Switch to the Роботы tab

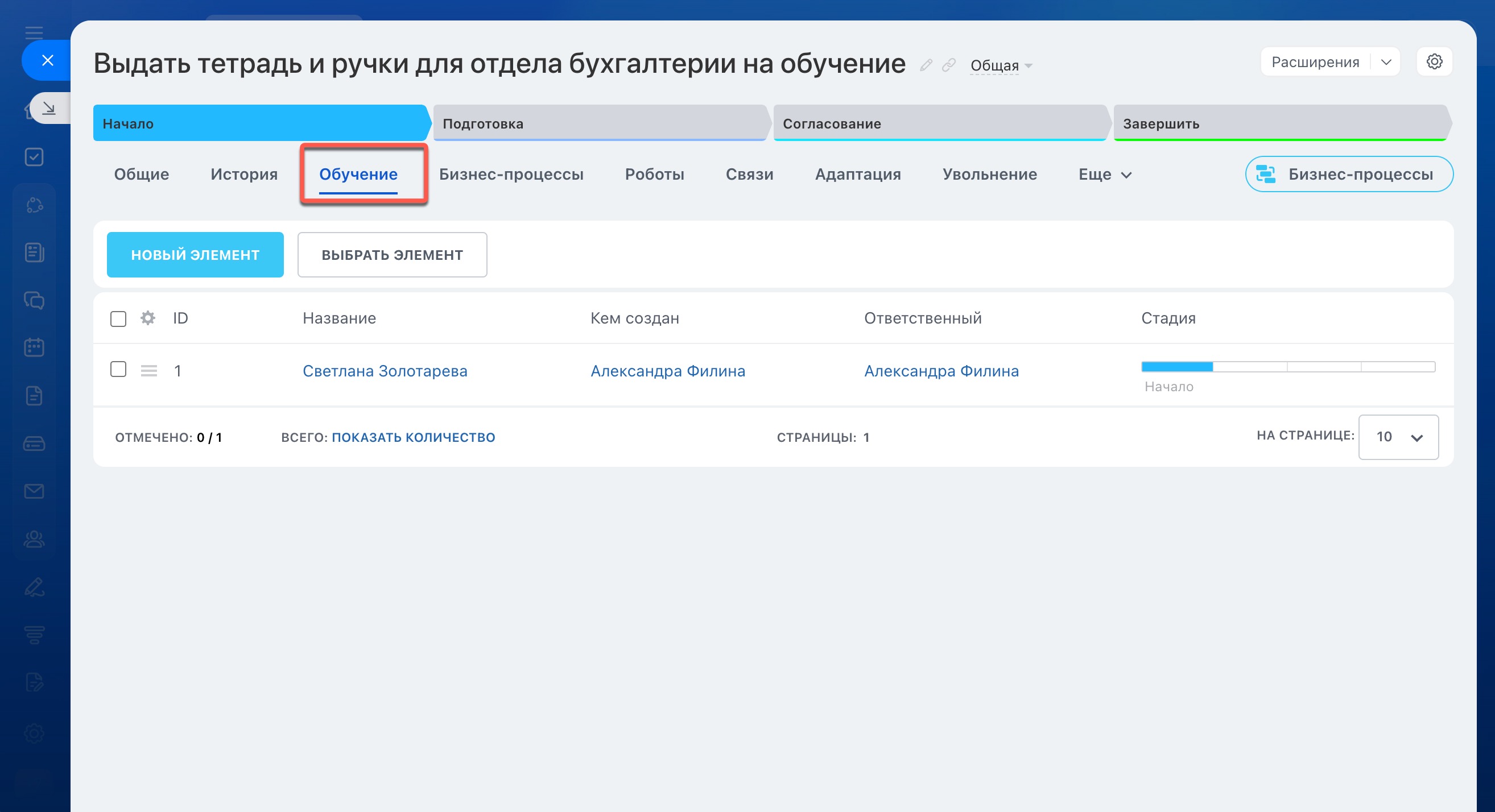coord(654,175)
